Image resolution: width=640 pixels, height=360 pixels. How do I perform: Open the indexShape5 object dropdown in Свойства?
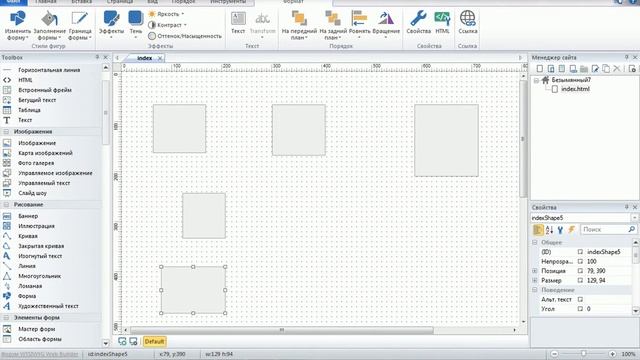pyautogui.click(x=634, y=218)
